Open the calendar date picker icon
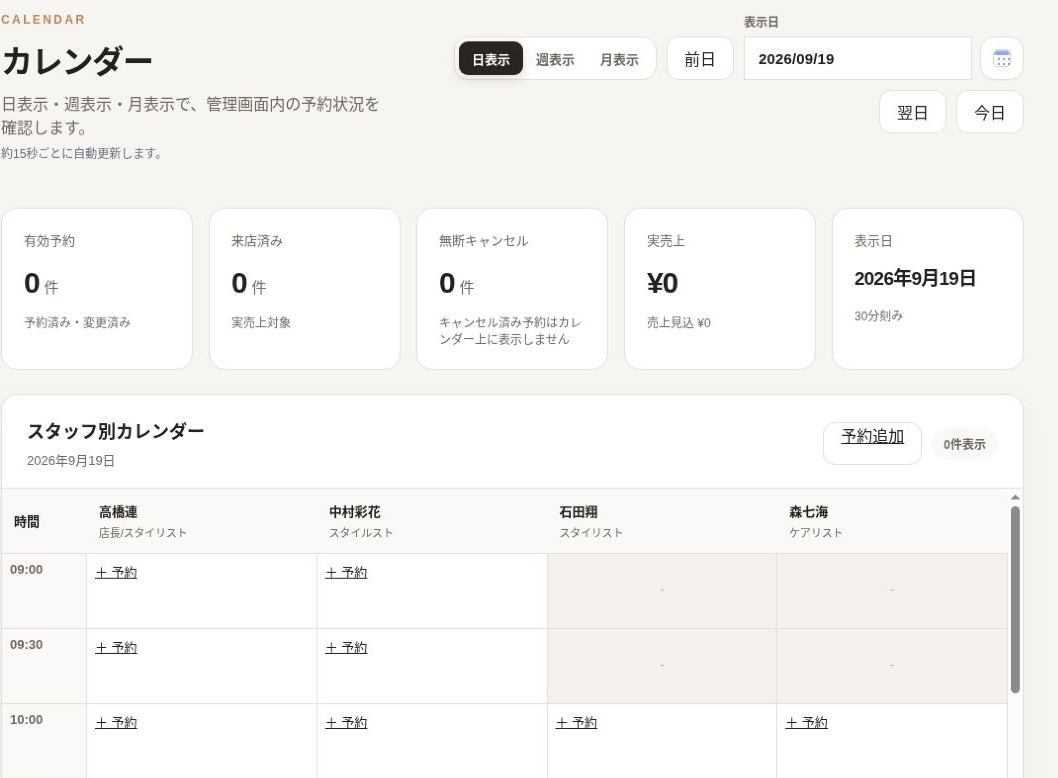 [1001, 59]
